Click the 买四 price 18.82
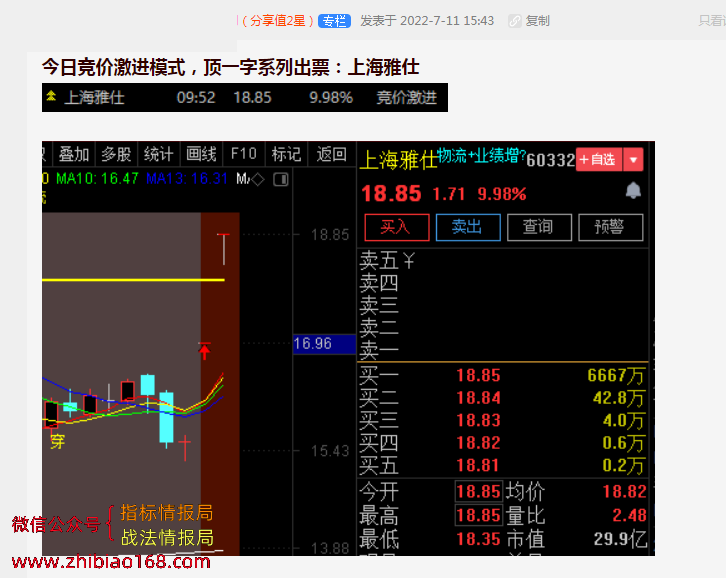 [x=478, y=443]
